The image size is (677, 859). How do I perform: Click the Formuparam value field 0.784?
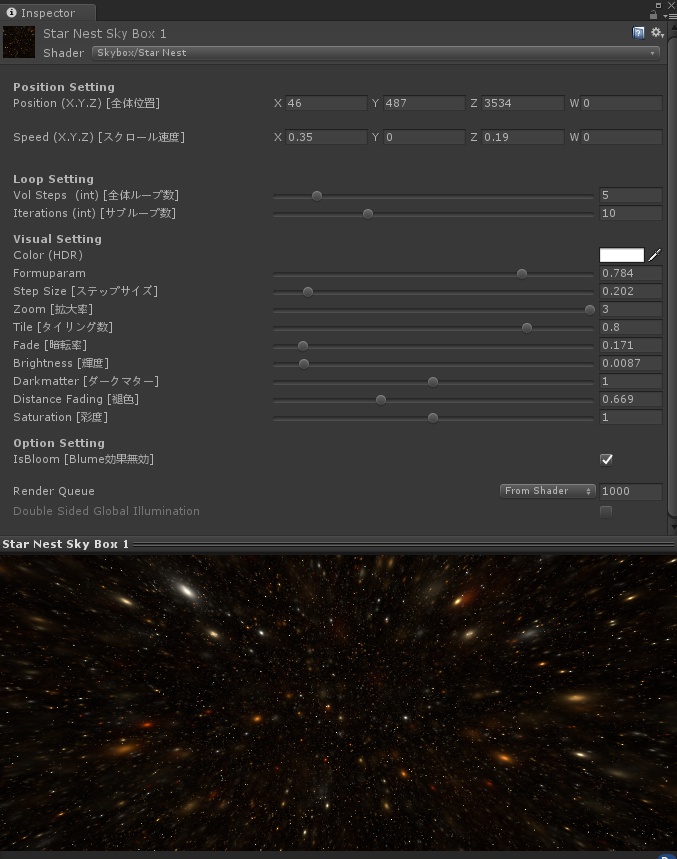coord(630,273)
